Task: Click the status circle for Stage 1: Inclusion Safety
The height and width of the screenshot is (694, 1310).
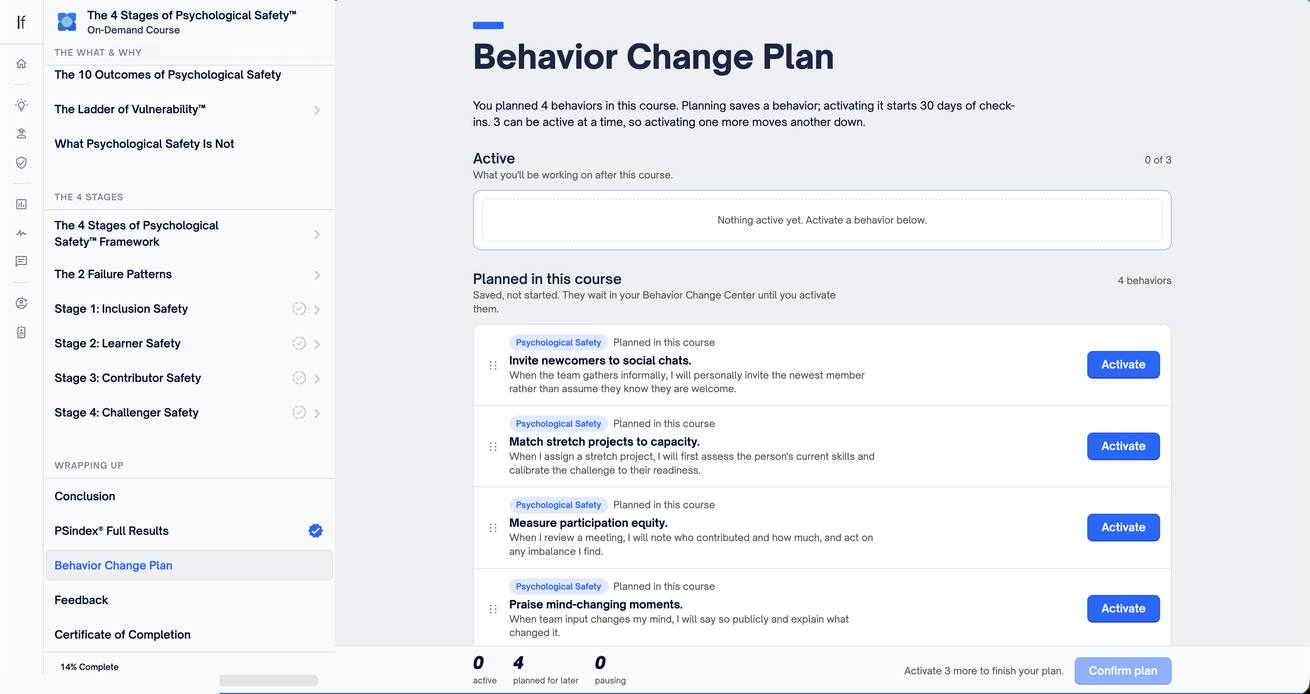Action: click(x=299, y=309)
